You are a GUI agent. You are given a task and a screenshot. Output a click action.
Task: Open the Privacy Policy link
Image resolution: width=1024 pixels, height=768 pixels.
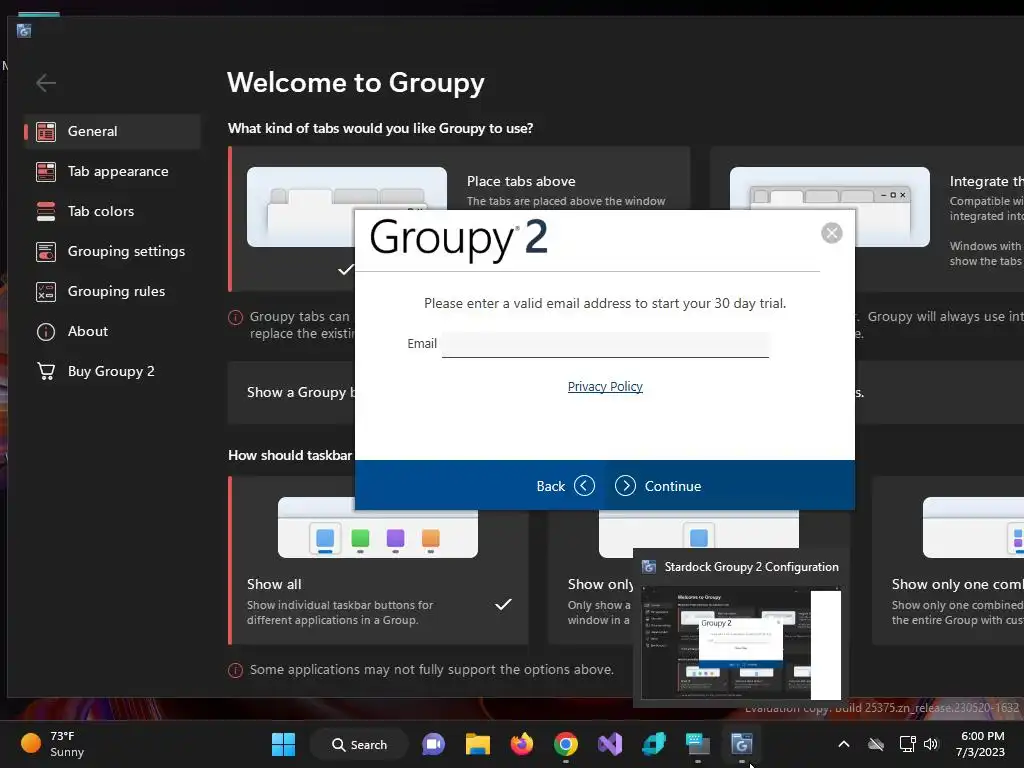pos(605,387)
